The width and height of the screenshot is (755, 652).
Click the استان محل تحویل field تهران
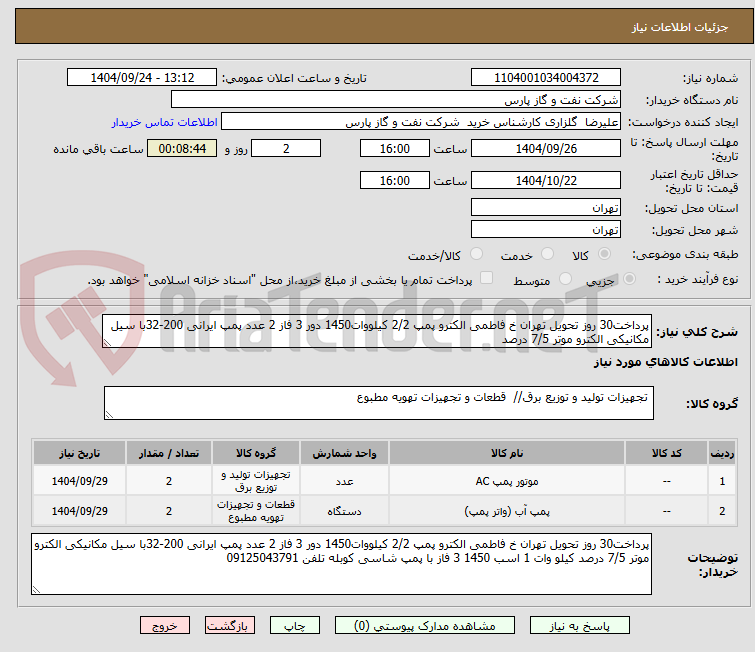546,208
